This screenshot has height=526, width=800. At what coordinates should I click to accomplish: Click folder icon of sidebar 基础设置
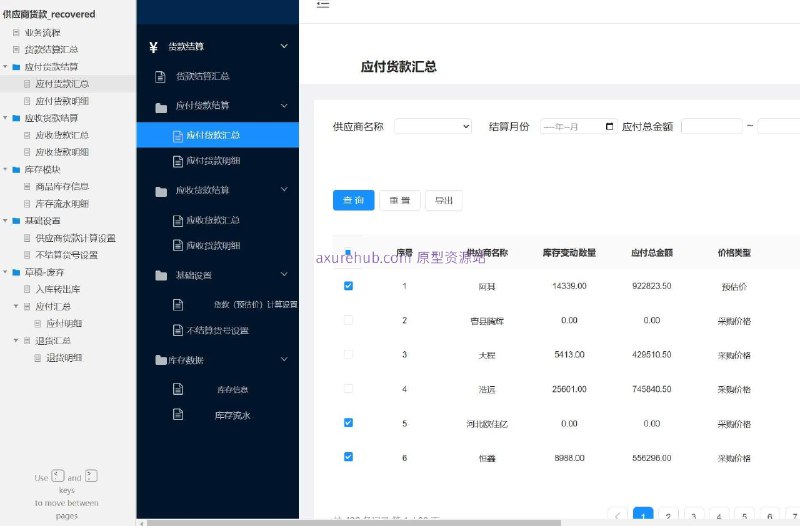tap(161, 275)
